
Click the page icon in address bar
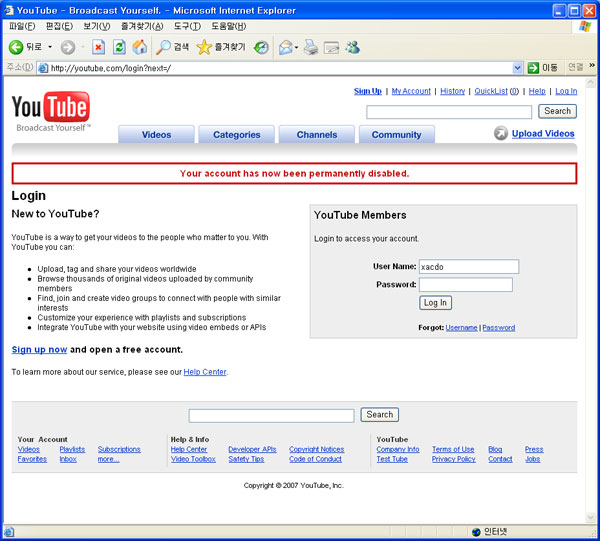coord(43,68)
